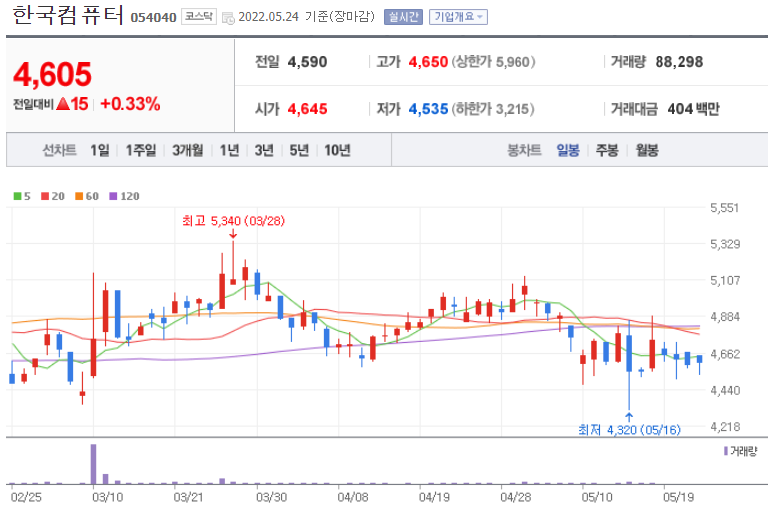Switch to 일봉 daily candle chart
The image size is (768, 518).
[x=568, y=150]
